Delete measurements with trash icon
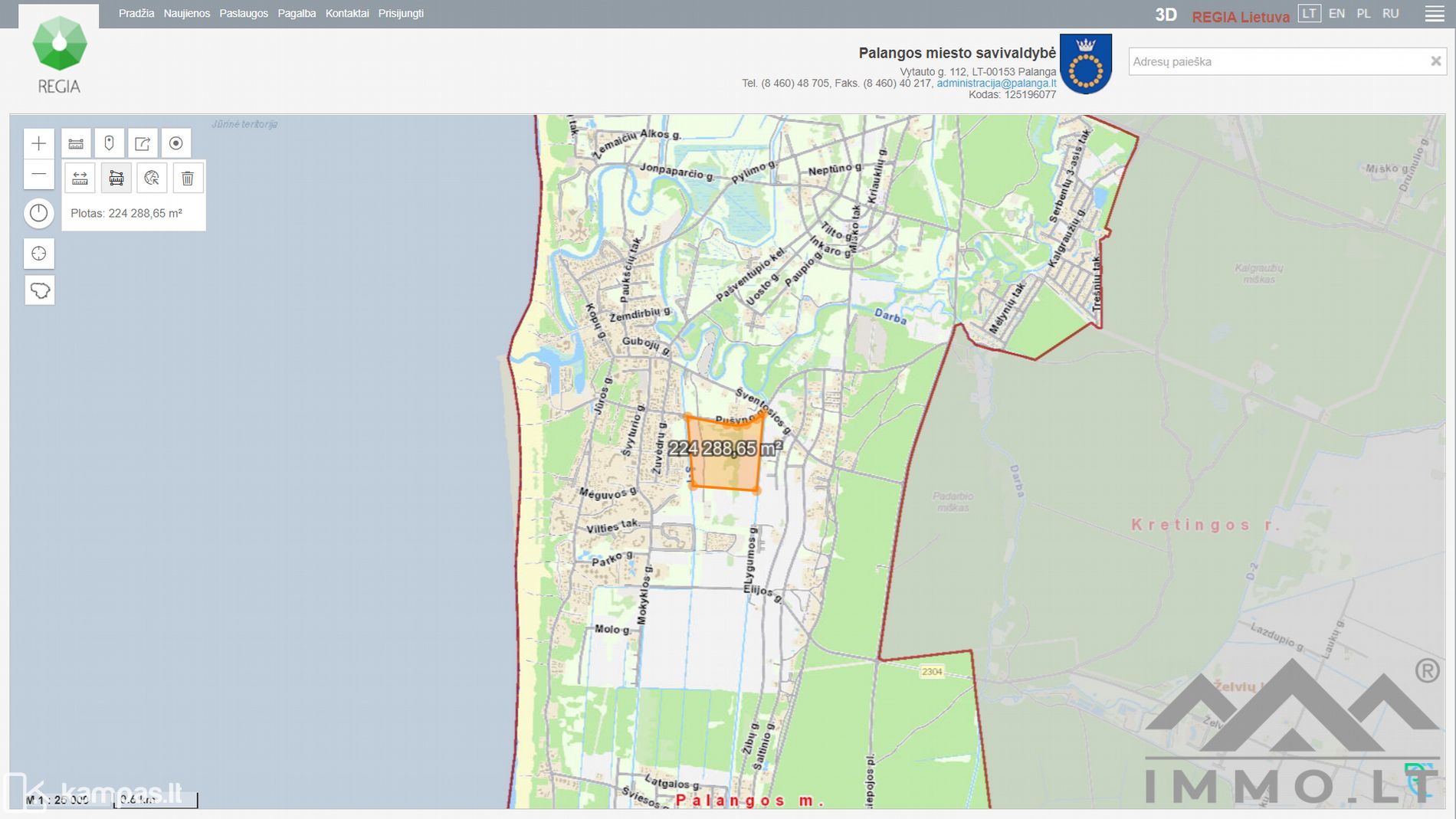Viewport: 1456px width, 819px height. [188, 179]
